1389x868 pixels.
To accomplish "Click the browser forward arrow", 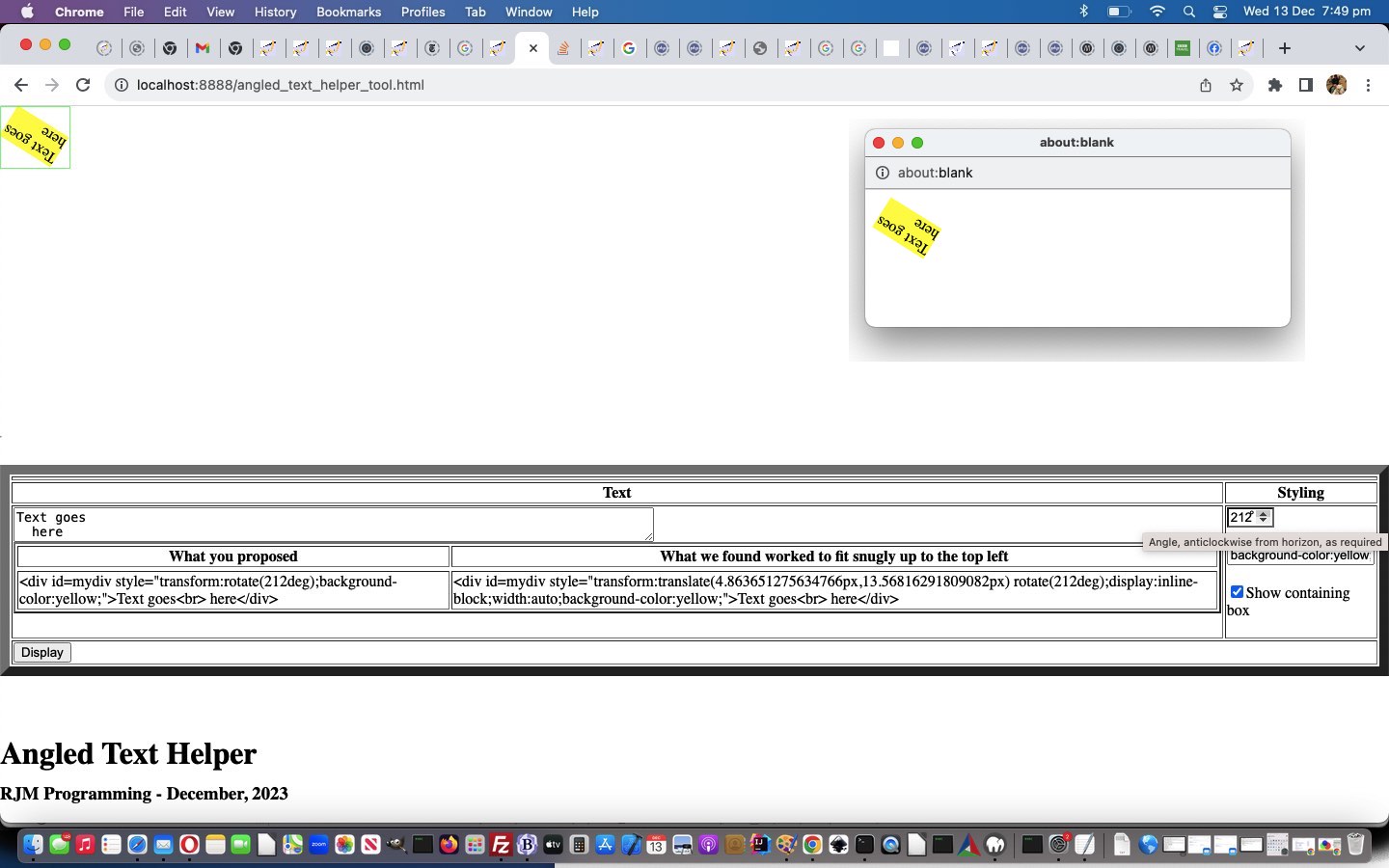I will coord(52,85).
